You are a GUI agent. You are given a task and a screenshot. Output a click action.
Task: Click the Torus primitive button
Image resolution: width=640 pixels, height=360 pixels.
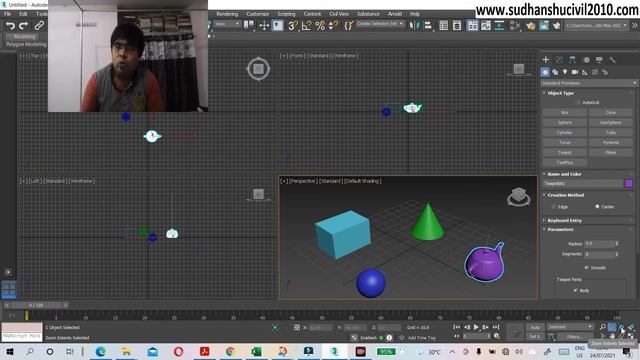coord(565,142)
